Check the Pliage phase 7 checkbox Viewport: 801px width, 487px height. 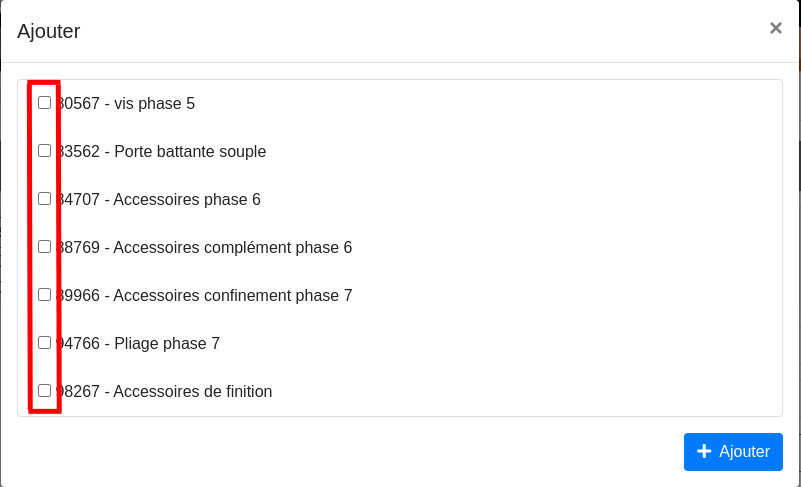tap(45, 343)
